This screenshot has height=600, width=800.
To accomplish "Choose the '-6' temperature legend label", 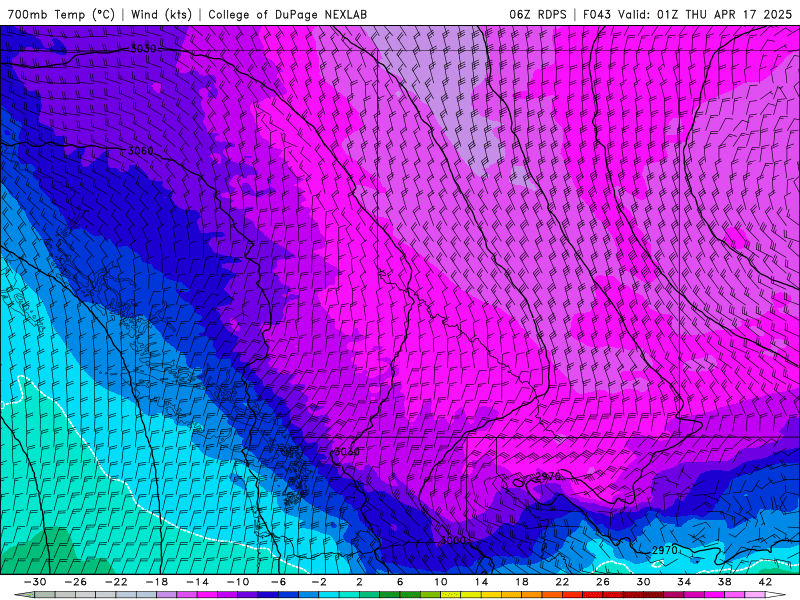I will point(279,582).
